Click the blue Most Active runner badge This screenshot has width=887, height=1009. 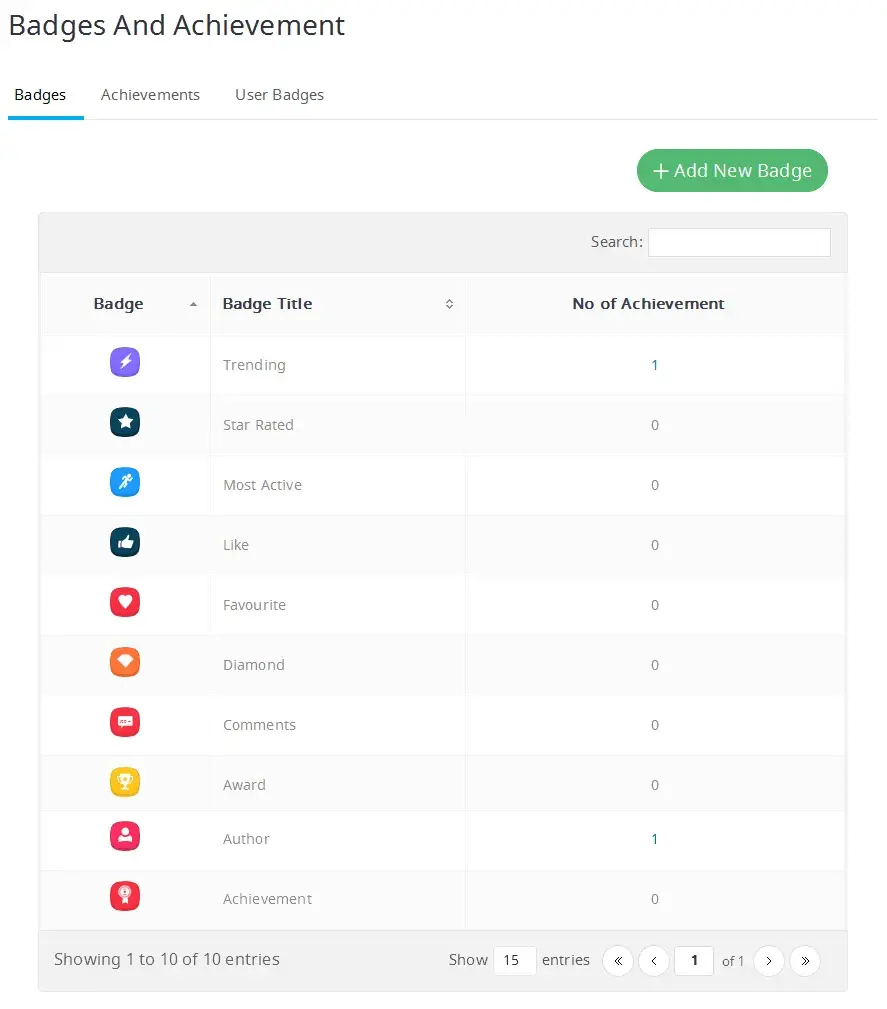pyautogui.click(x=125, y=482)
